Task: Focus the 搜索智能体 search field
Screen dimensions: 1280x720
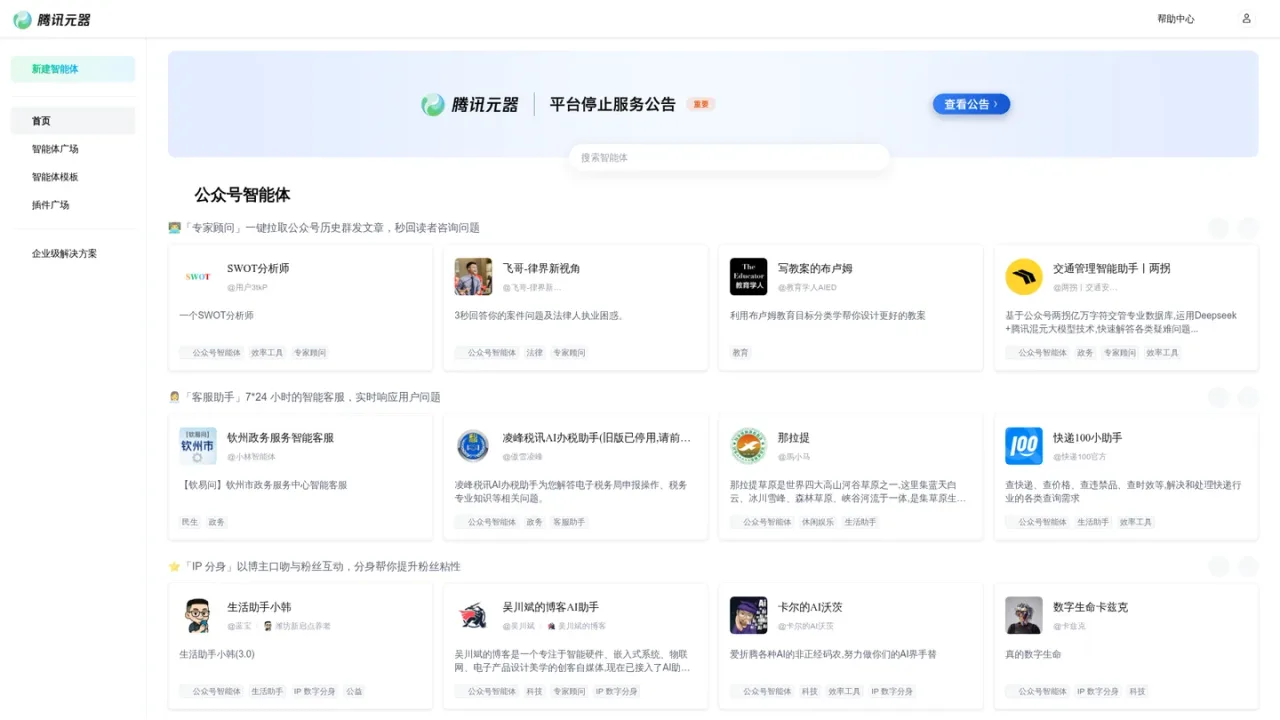Action: click(729, 158)
